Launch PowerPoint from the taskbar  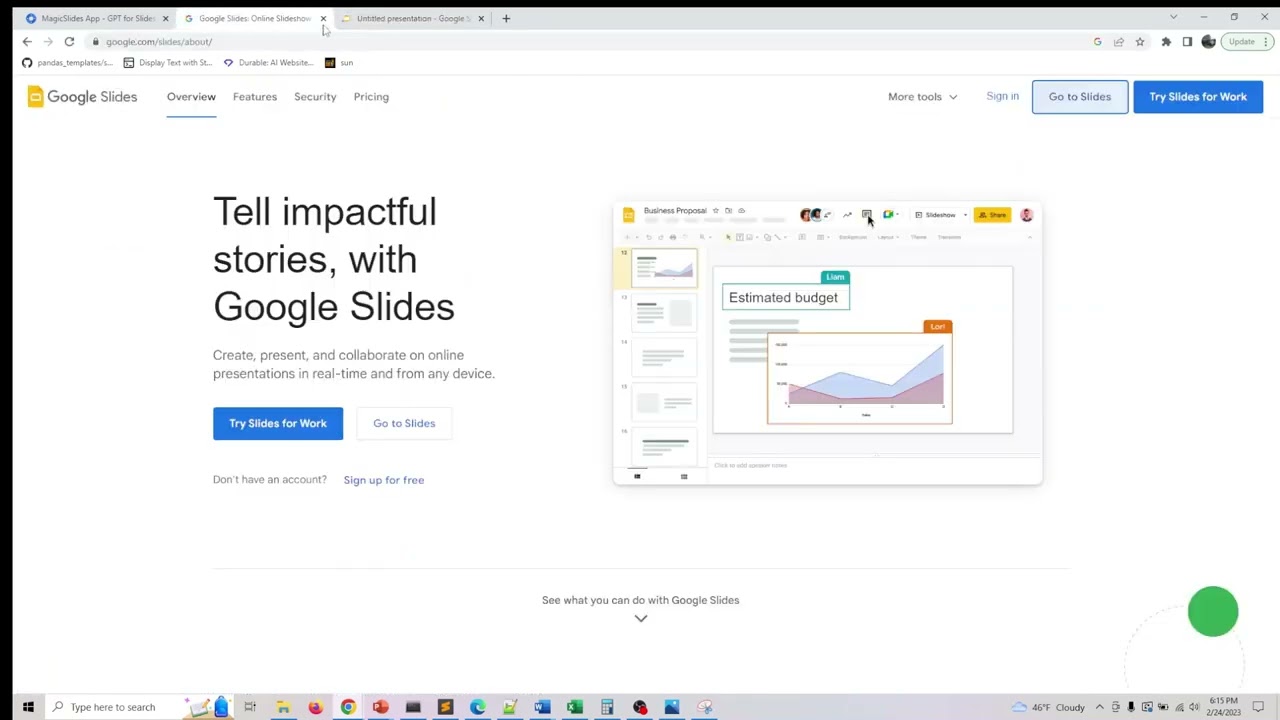point(380,707)
